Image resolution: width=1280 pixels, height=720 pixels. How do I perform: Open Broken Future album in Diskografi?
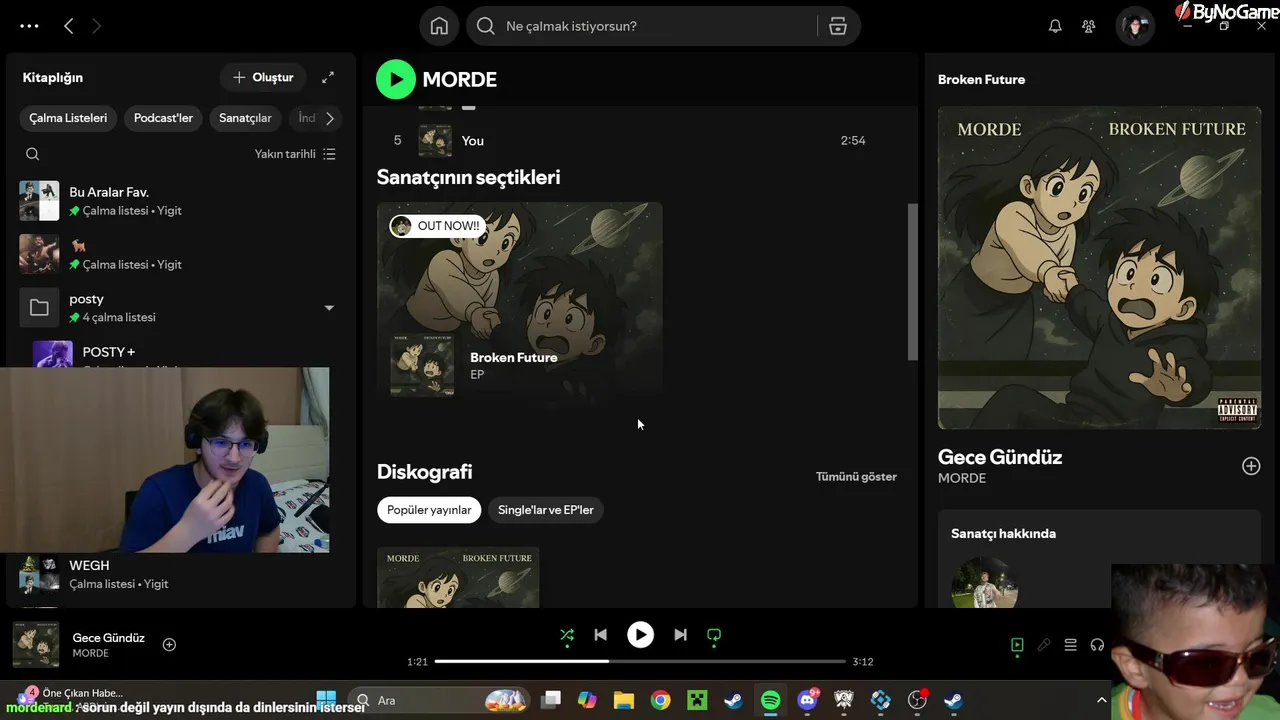[458, 577]
